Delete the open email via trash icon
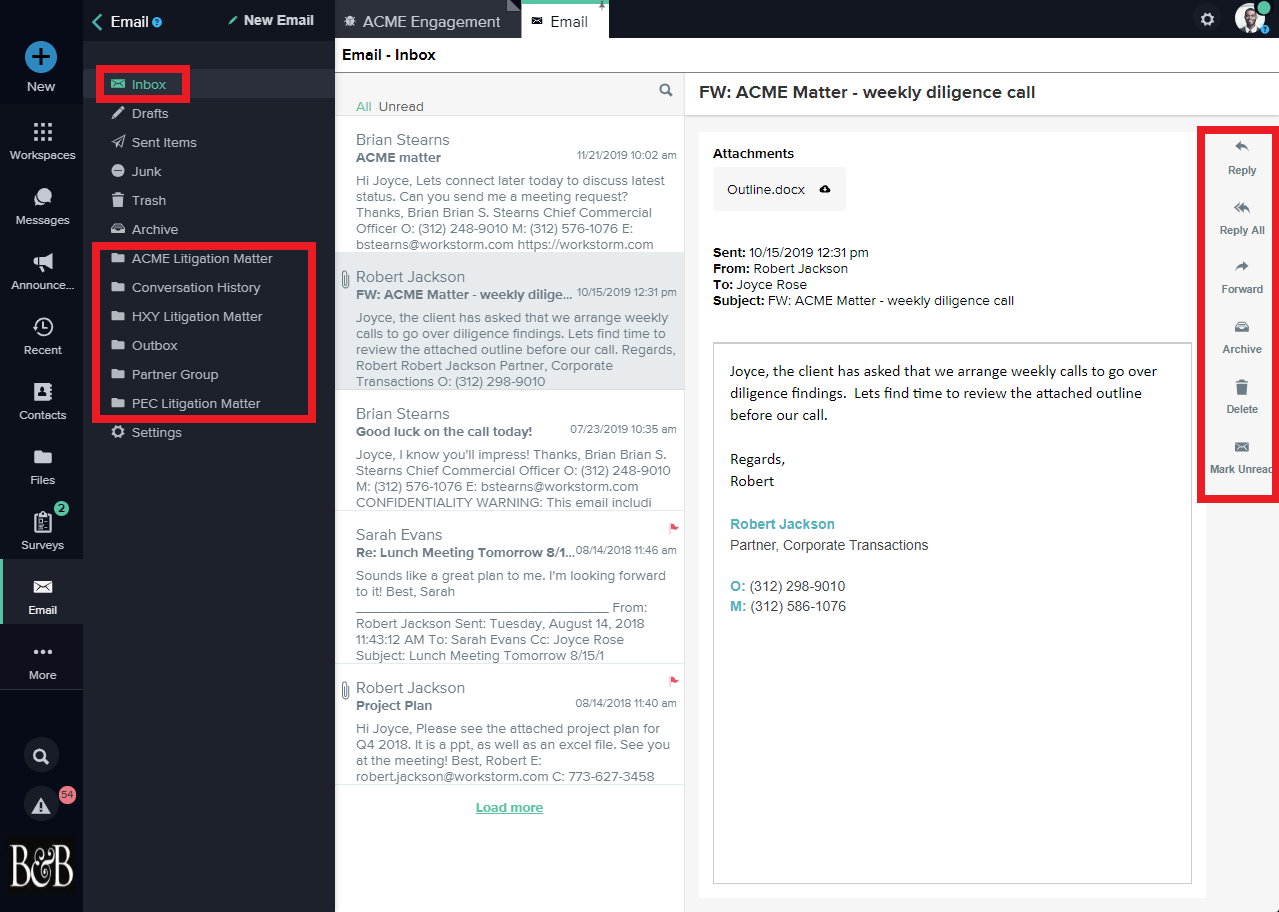Image resolution: width=1279 pixels, height=912 pixels. pyautogui.click(x=1241, y=387)
